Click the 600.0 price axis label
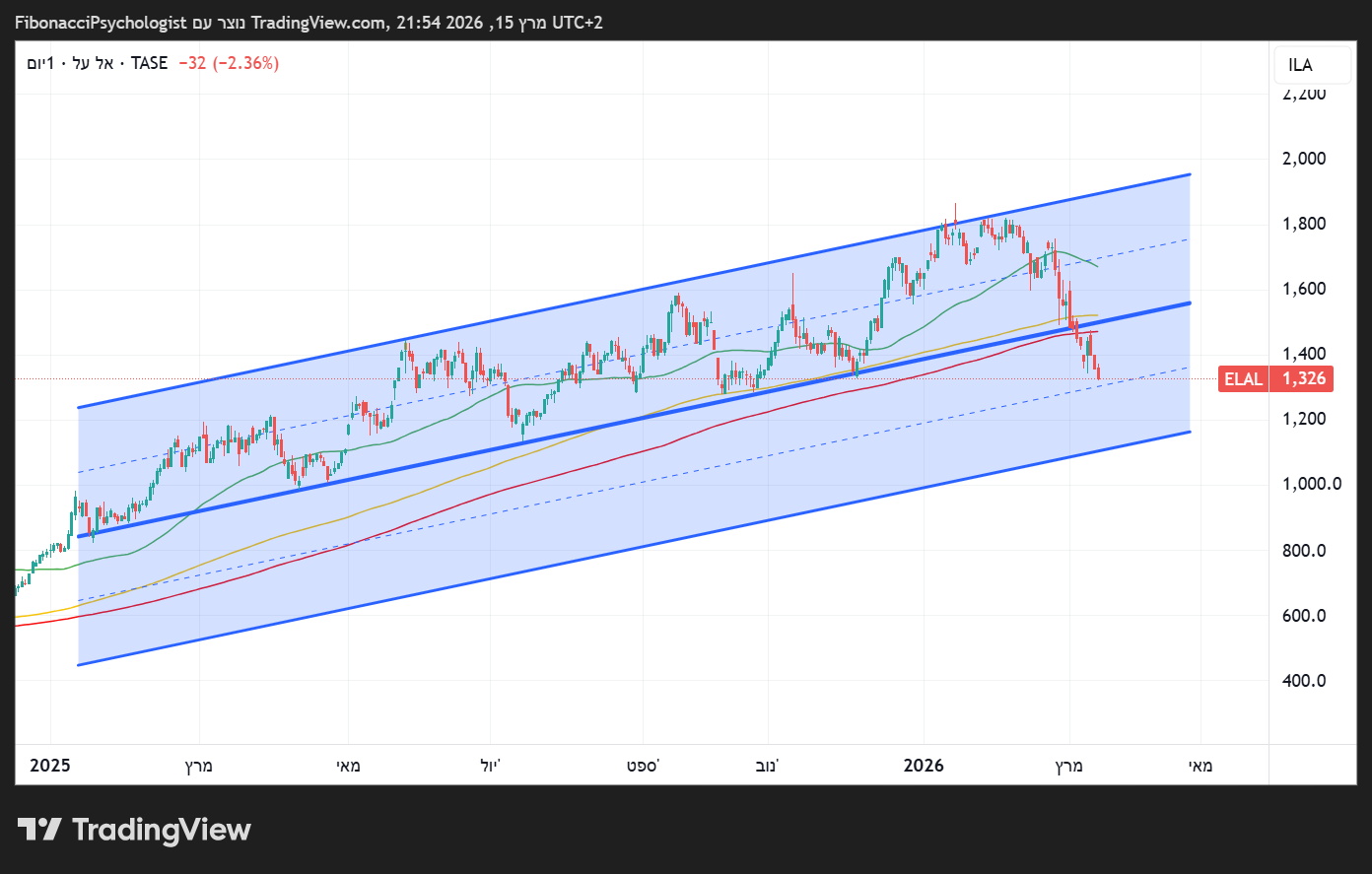The image size is (1372, 874). point(1304,616)
